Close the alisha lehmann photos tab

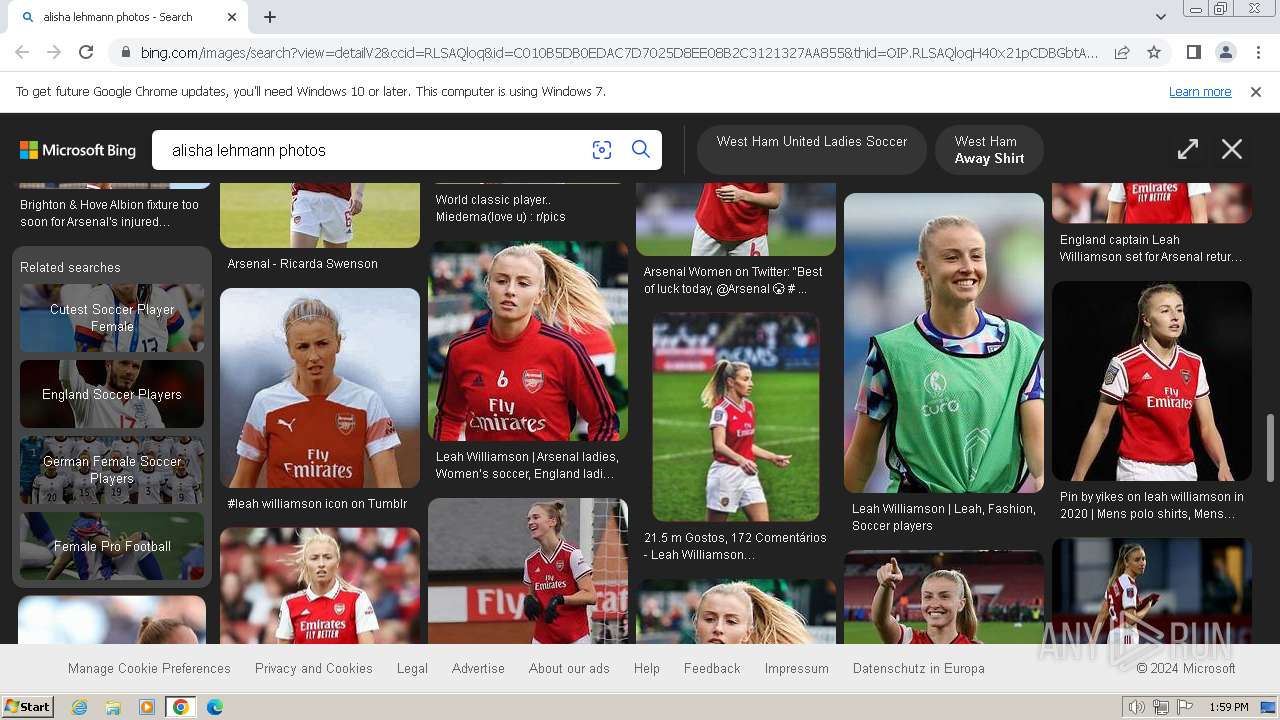coord(232,17)
